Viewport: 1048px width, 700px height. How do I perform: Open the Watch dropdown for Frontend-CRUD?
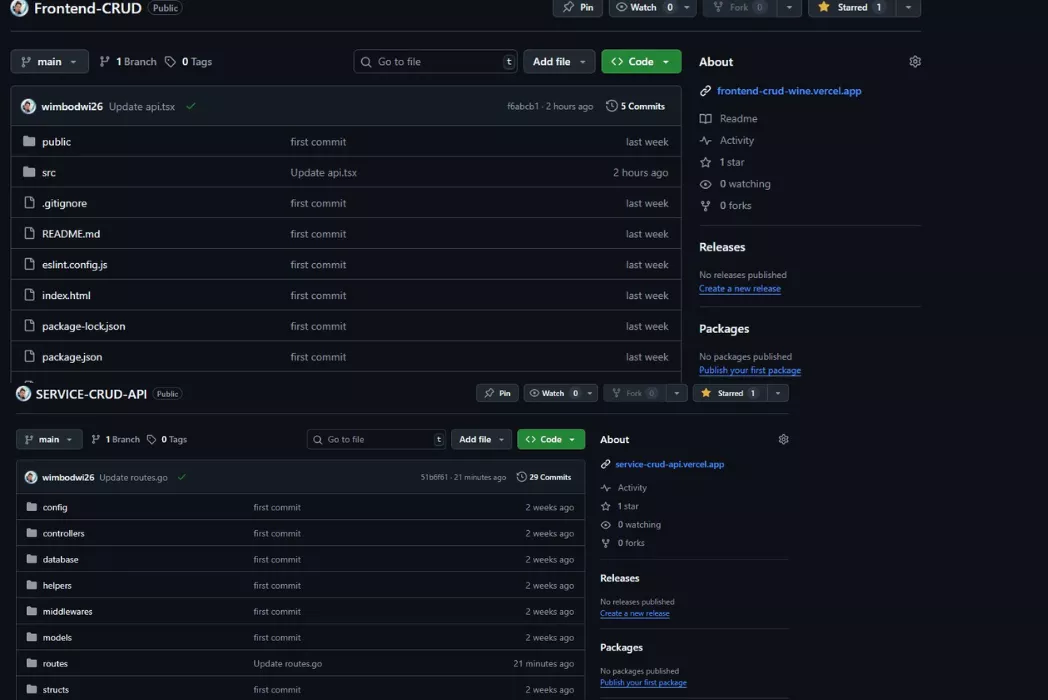click(x=652, y=7)
